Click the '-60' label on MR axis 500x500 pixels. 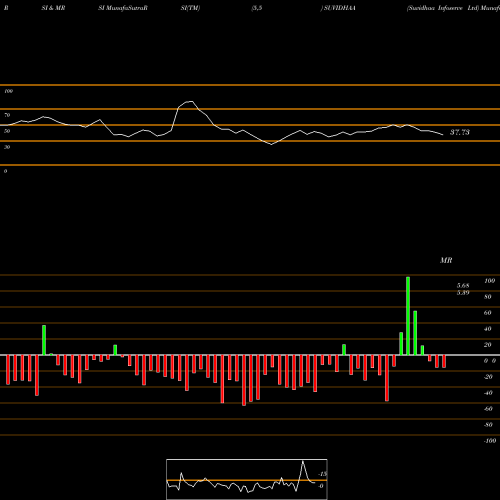(x=488, y=409)
